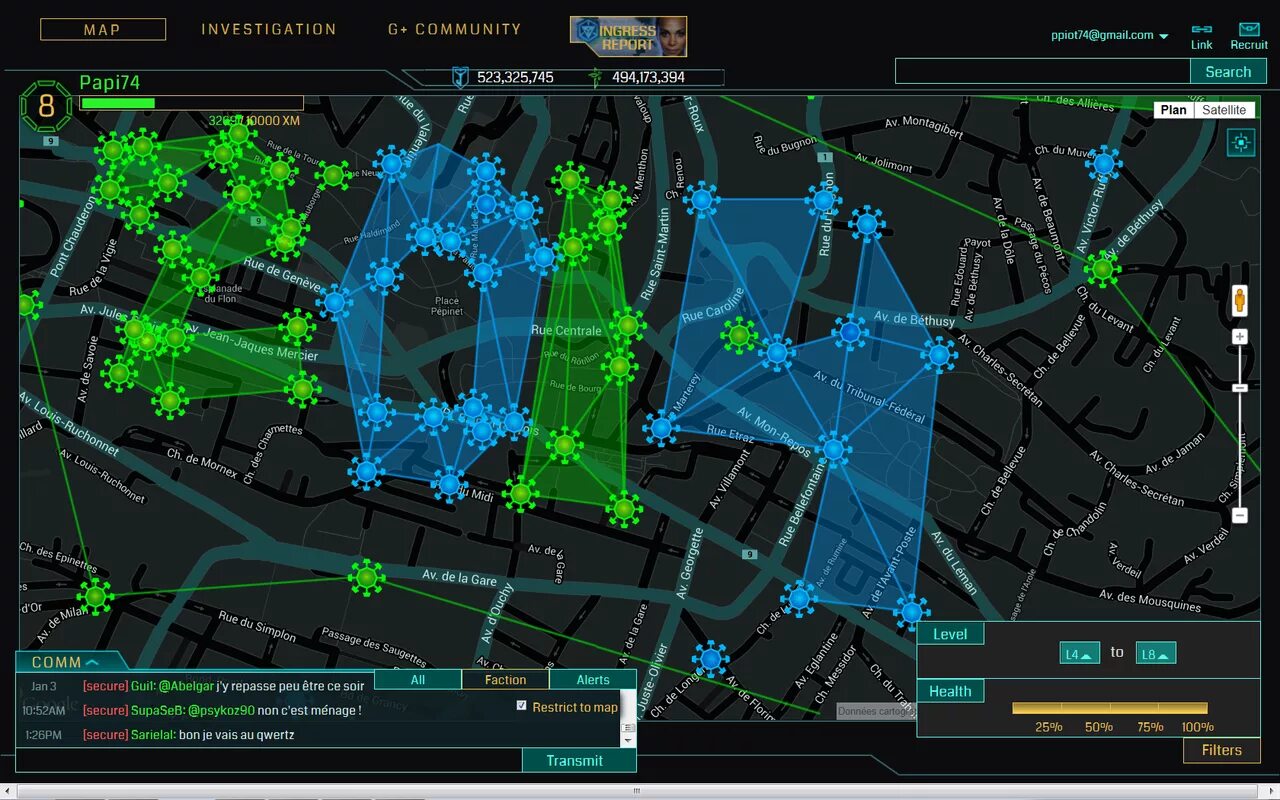Select green portal right of Rue Centrale

click(x=627, y=324)
